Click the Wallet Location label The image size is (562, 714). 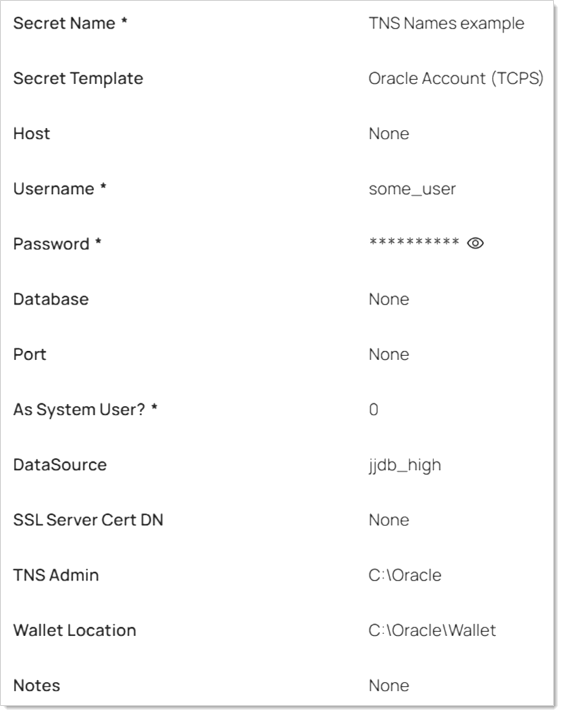[75, 630]
